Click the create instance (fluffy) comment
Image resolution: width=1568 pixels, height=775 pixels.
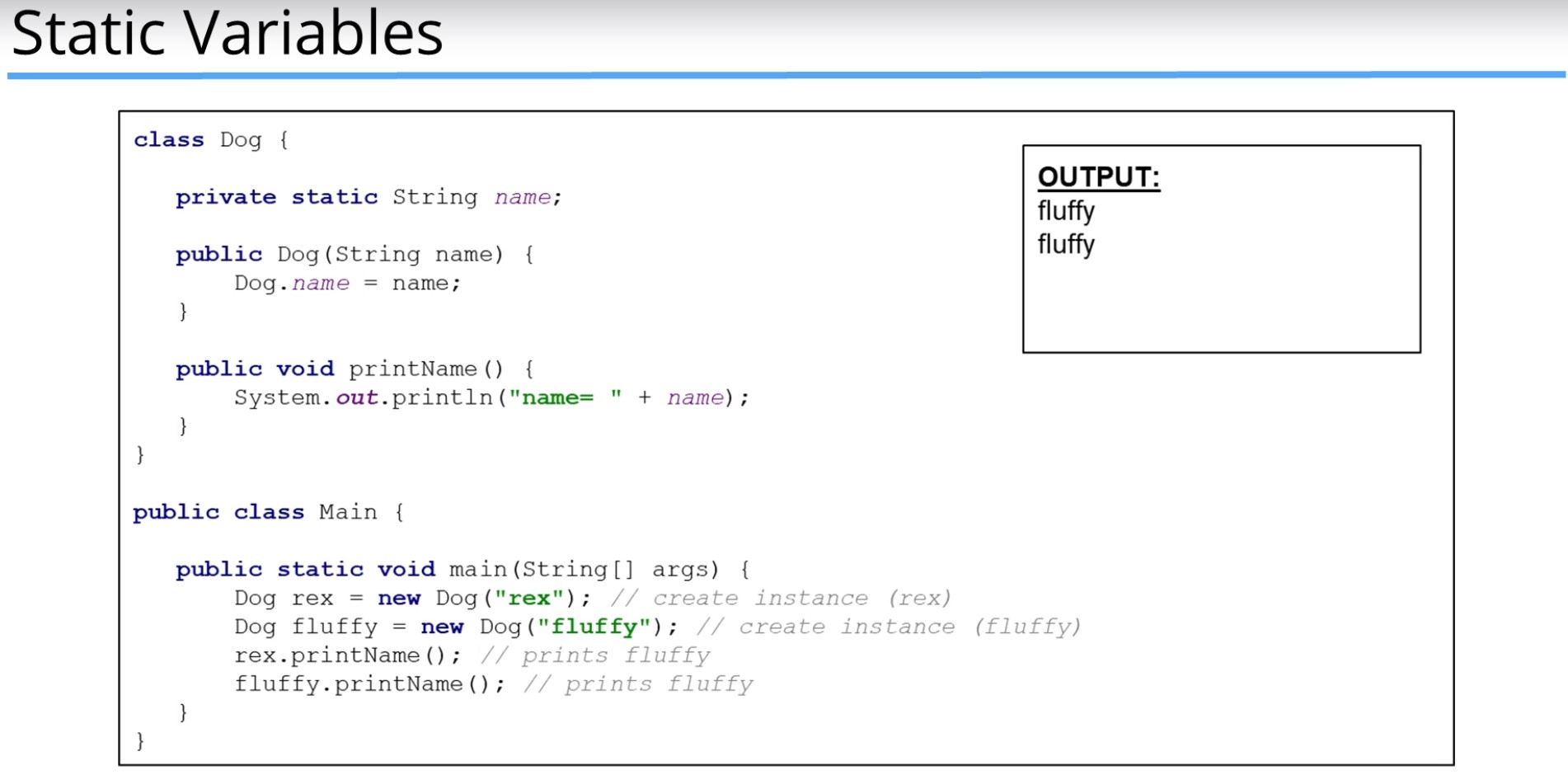click(886, 627)
